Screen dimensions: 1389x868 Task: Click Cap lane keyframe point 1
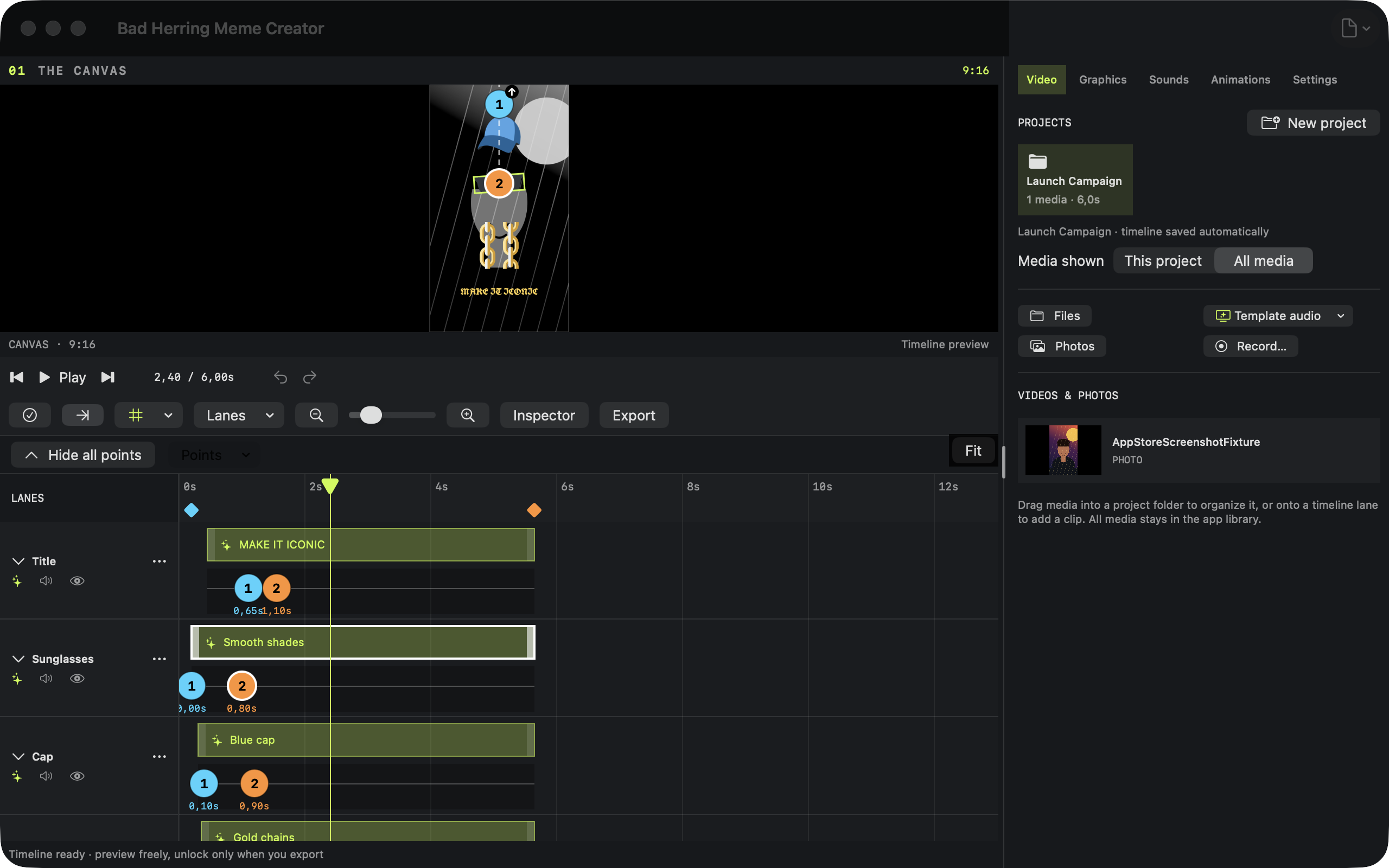(204, 783)
